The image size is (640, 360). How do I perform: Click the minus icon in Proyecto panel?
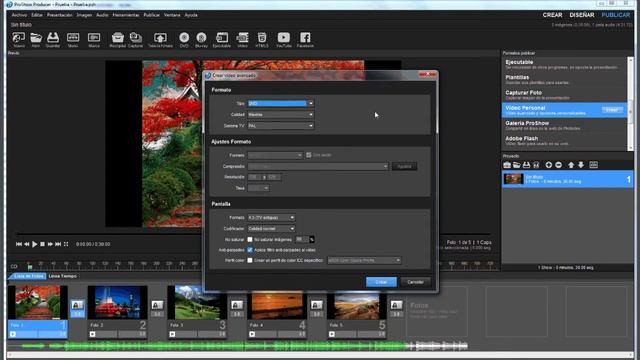[558, 165]
